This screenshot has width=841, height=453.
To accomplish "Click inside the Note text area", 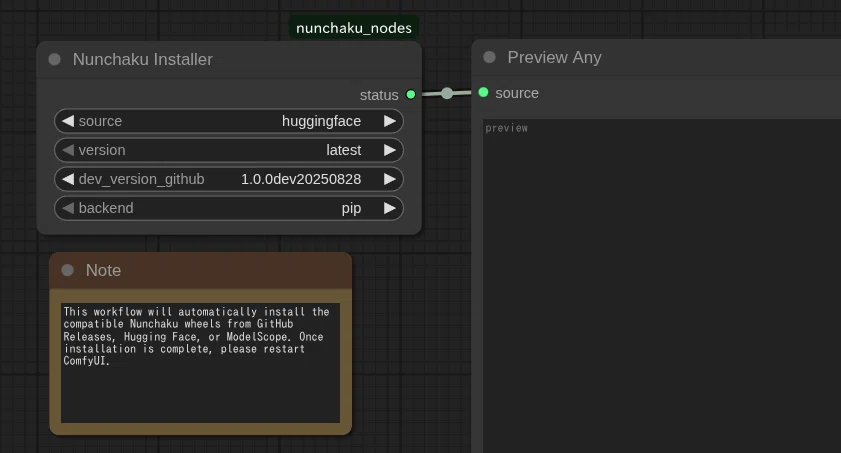I will click(x=200, y=363).
